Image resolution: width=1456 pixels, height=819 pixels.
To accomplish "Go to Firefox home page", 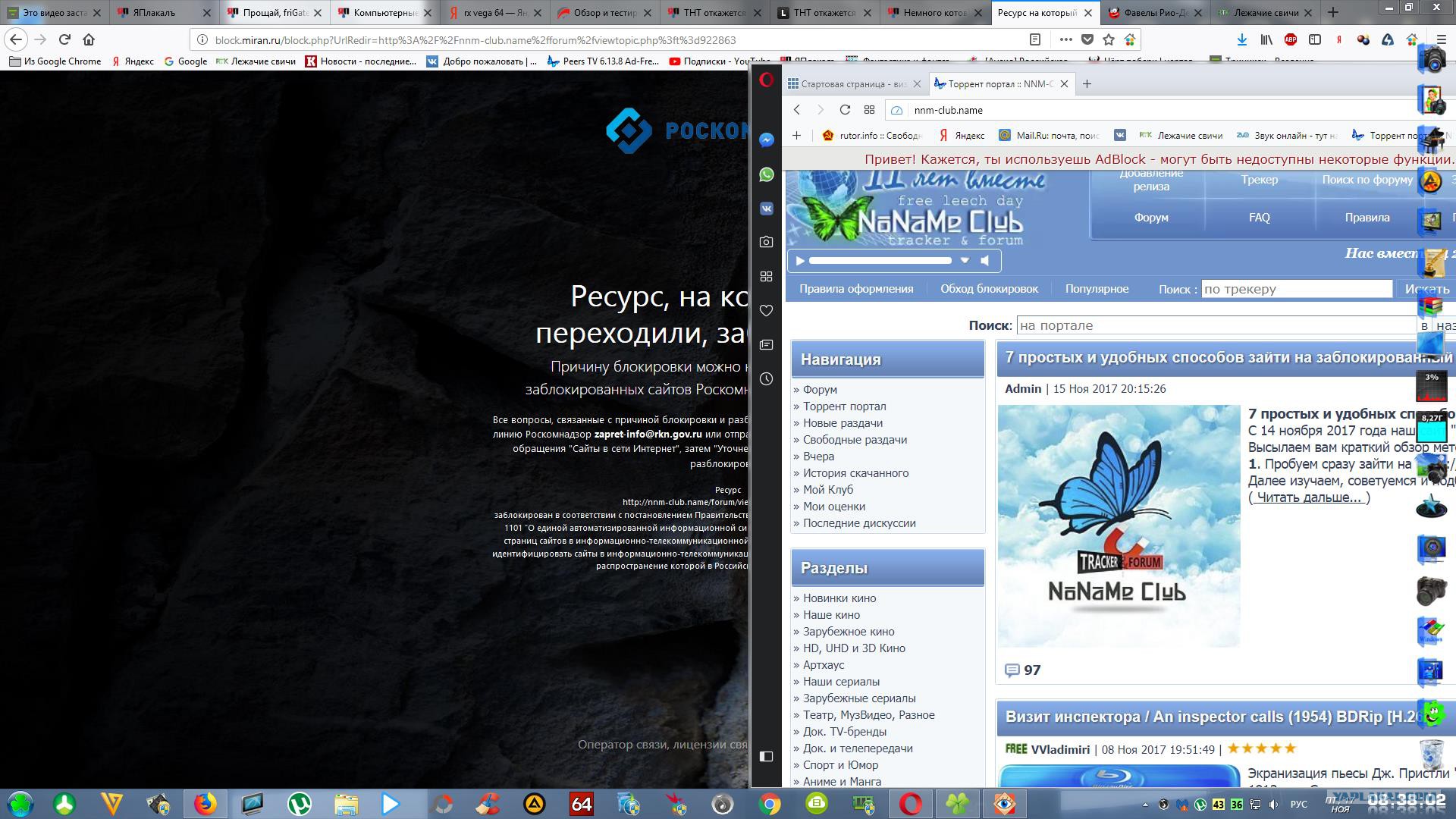I will tap(89, 39).
